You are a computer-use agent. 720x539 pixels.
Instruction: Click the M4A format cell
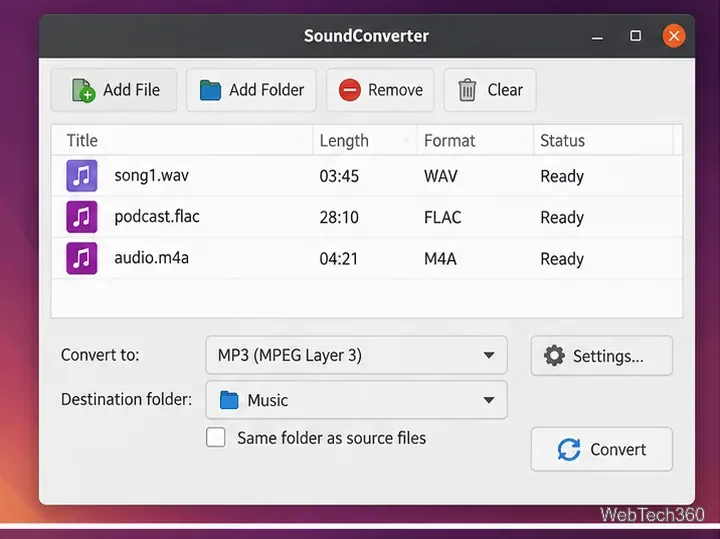coord(440,259)
